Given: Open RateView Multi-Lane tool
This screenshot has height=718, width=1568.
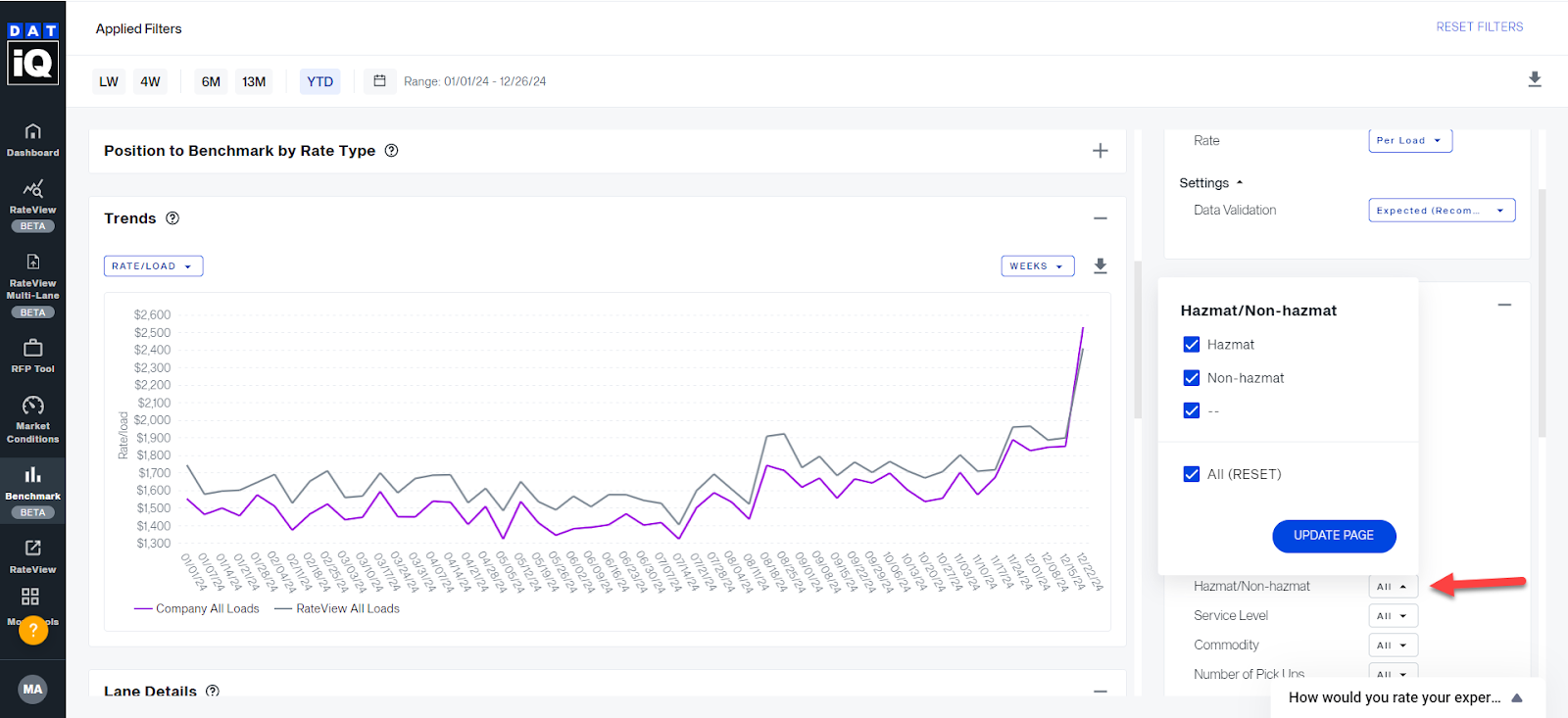Looking at the screenshot, I should click(x=32, y=285).
